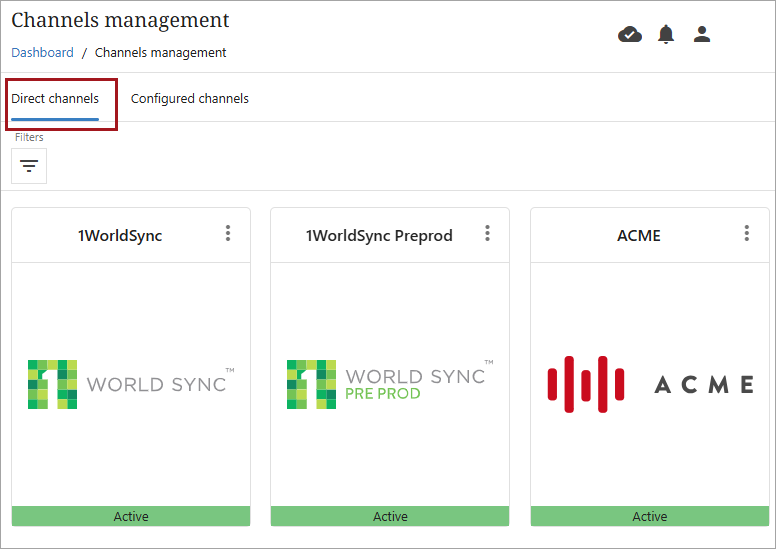Open the filters icon button

pyautogui.click(x=29, y=166)
